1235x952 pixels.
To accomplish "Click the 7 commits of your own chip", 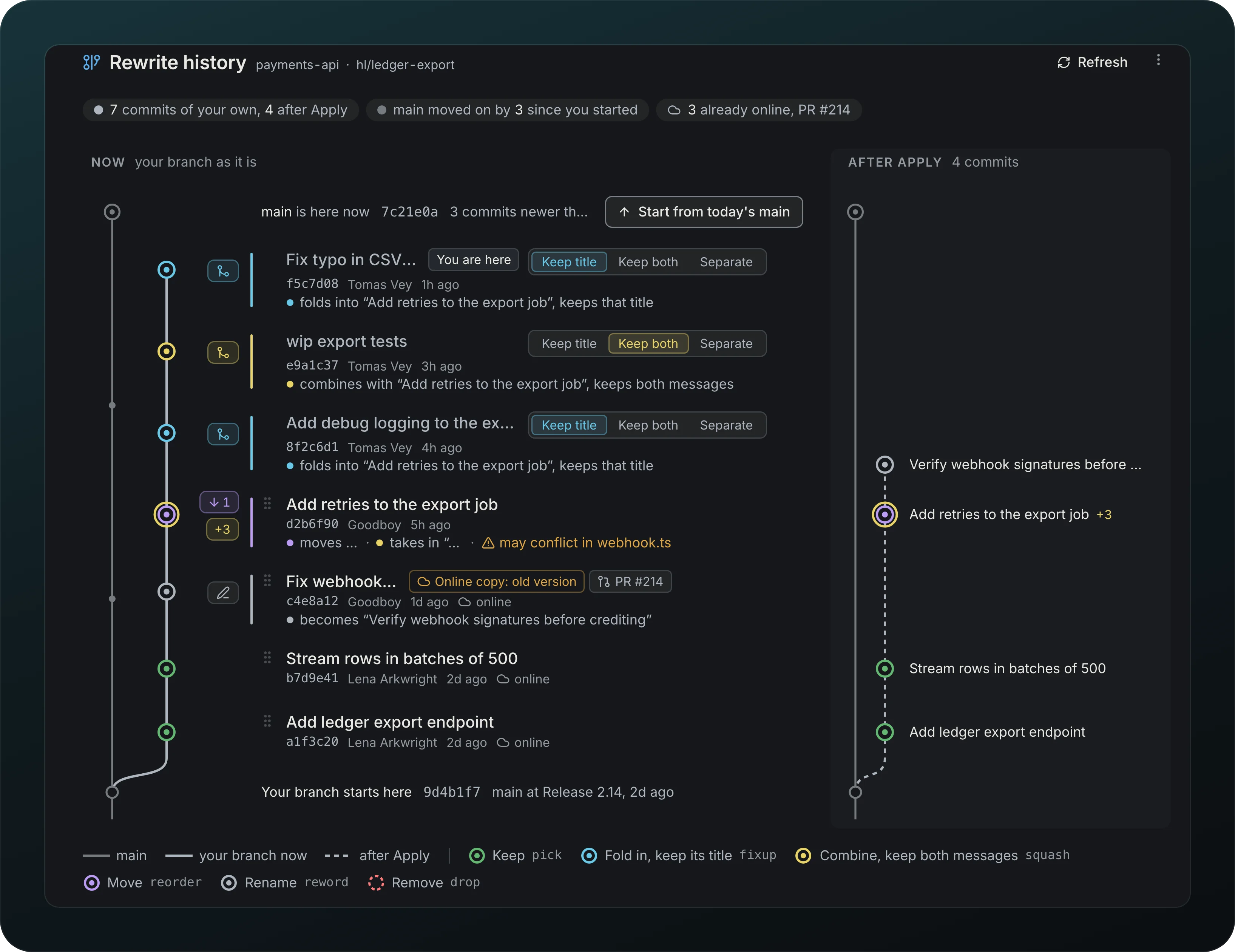I will point(221,110).
